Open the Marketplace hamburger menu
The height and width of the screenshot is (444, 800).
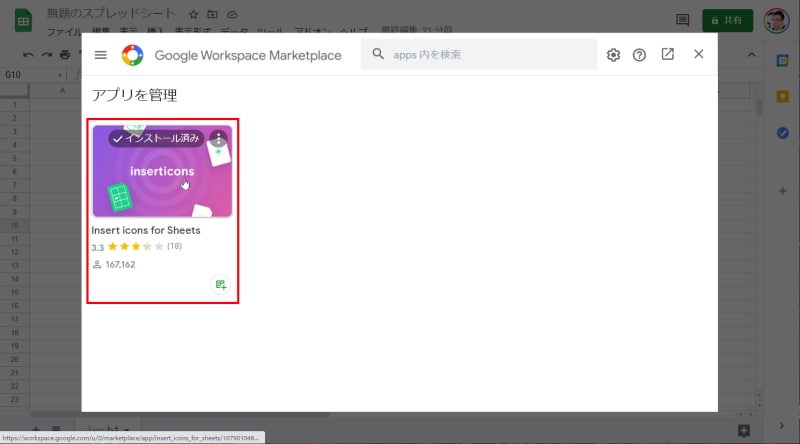(101, 55)
